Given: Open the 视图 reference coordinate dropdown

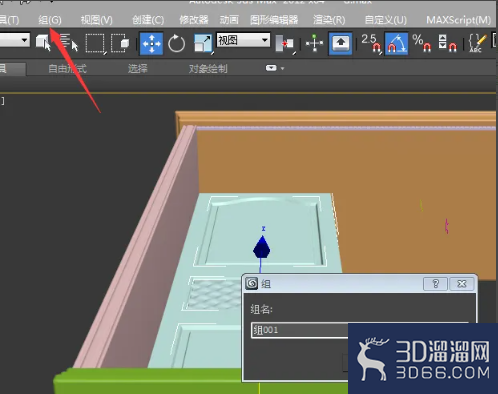Looking at the screenshot, I should pyautogui.click(x=243, y=40).
